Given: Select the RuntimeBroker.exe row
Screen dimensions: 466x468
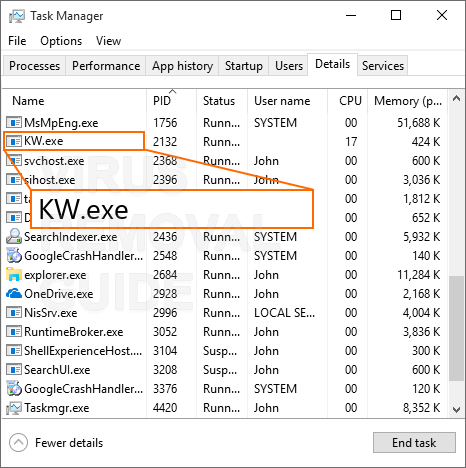Looking at the screenshot, I should pos(224,332).
